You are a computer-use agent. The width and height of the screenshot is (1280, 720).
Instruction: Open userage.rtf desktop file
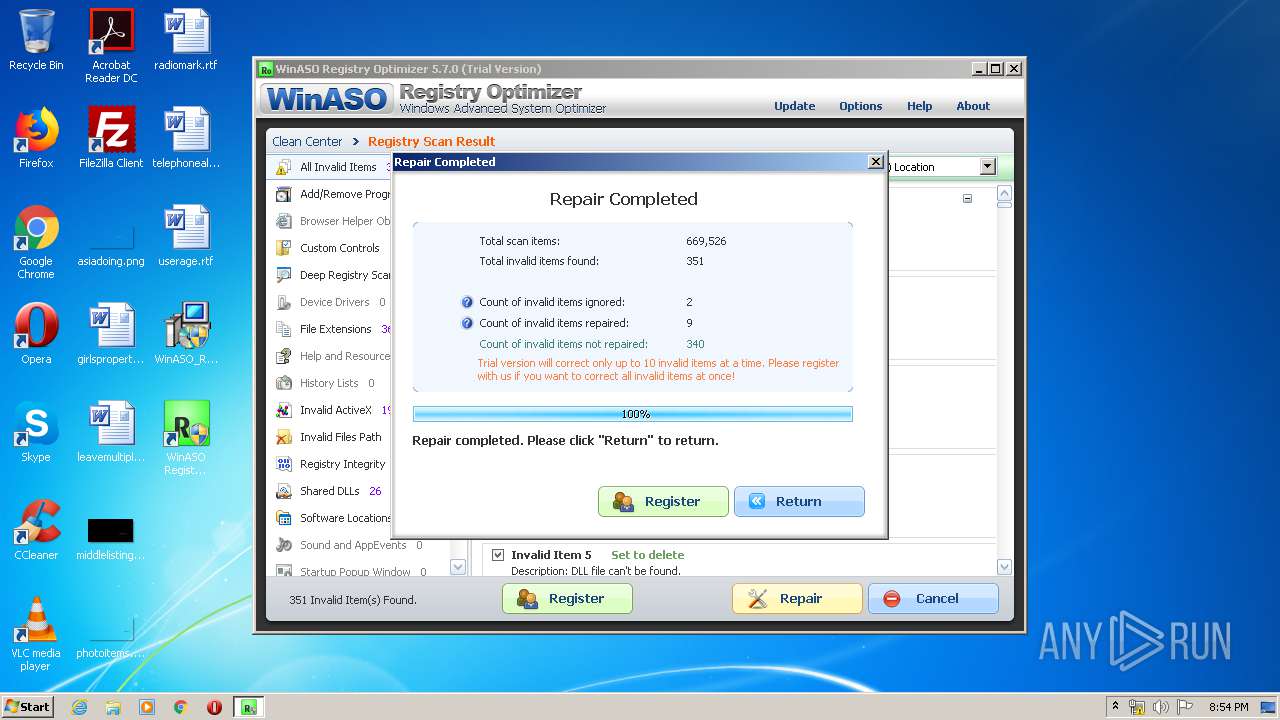[x=186, y=236]
